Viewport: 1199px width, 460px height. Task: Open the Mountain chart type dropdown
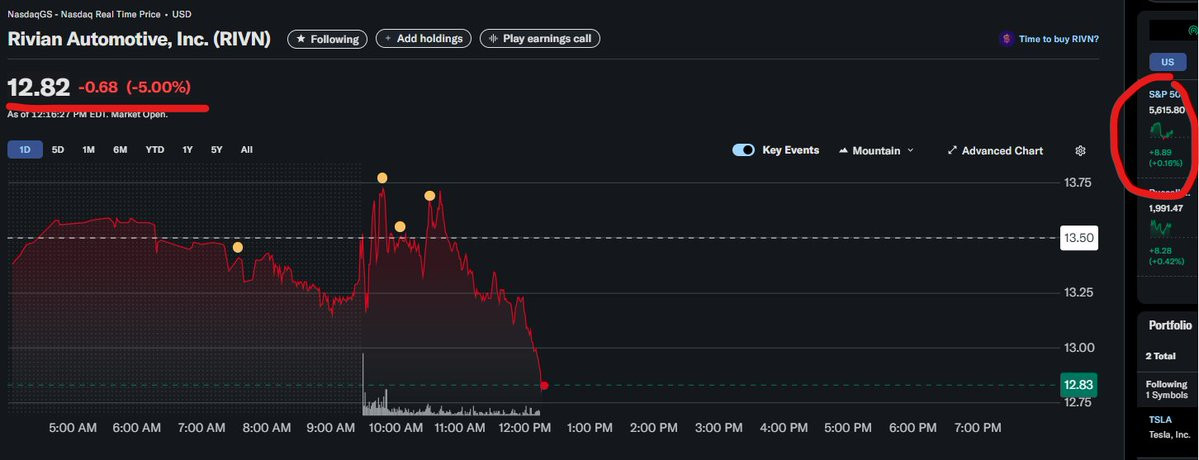876,151
